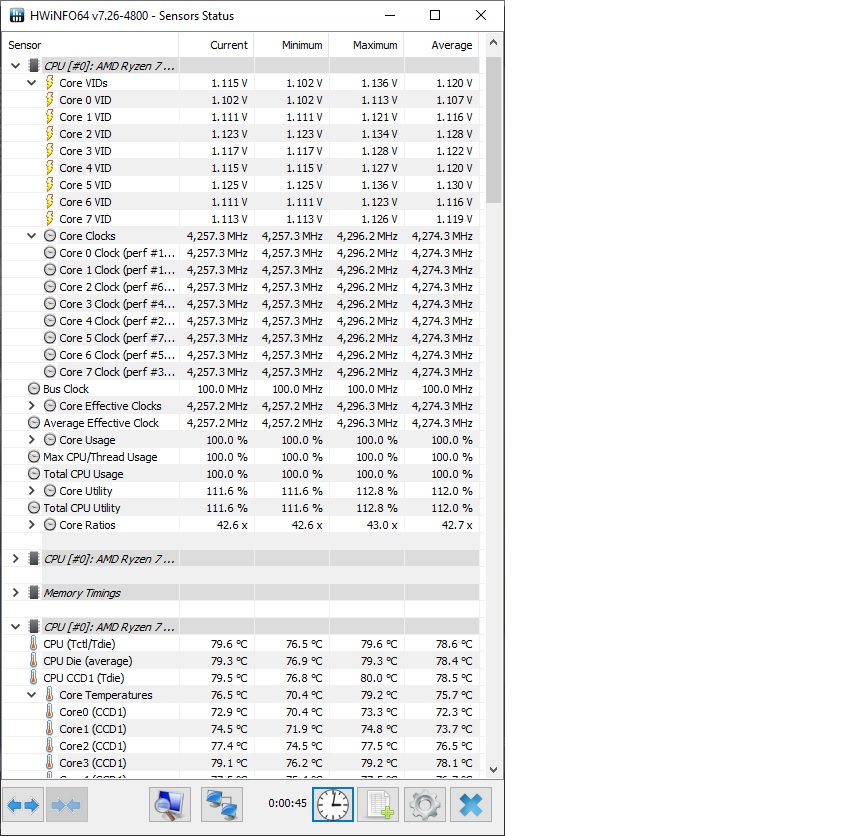The image size is (864, 836).
Task: Click the Core 7 VID current value 1.113 V
Action: (229, 219)
